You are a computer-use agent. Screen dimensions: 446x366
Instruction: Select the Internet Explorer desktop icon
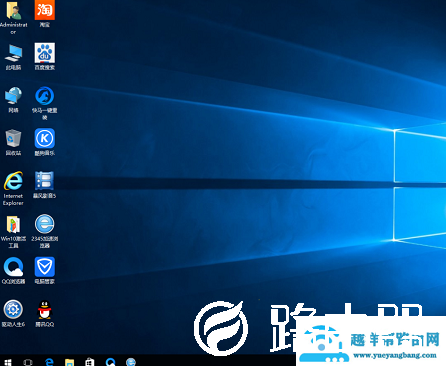coord(13,181)
